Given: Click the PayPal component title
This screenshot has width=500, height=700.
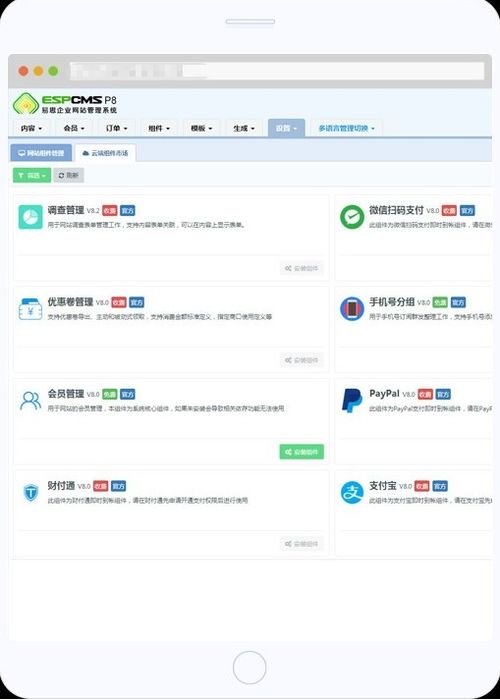Looking at the screenshot, I should 384,394.
